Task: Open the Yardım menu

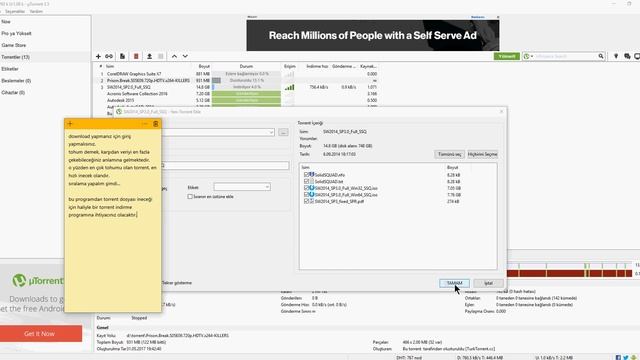Action: (x=36, y=11)
